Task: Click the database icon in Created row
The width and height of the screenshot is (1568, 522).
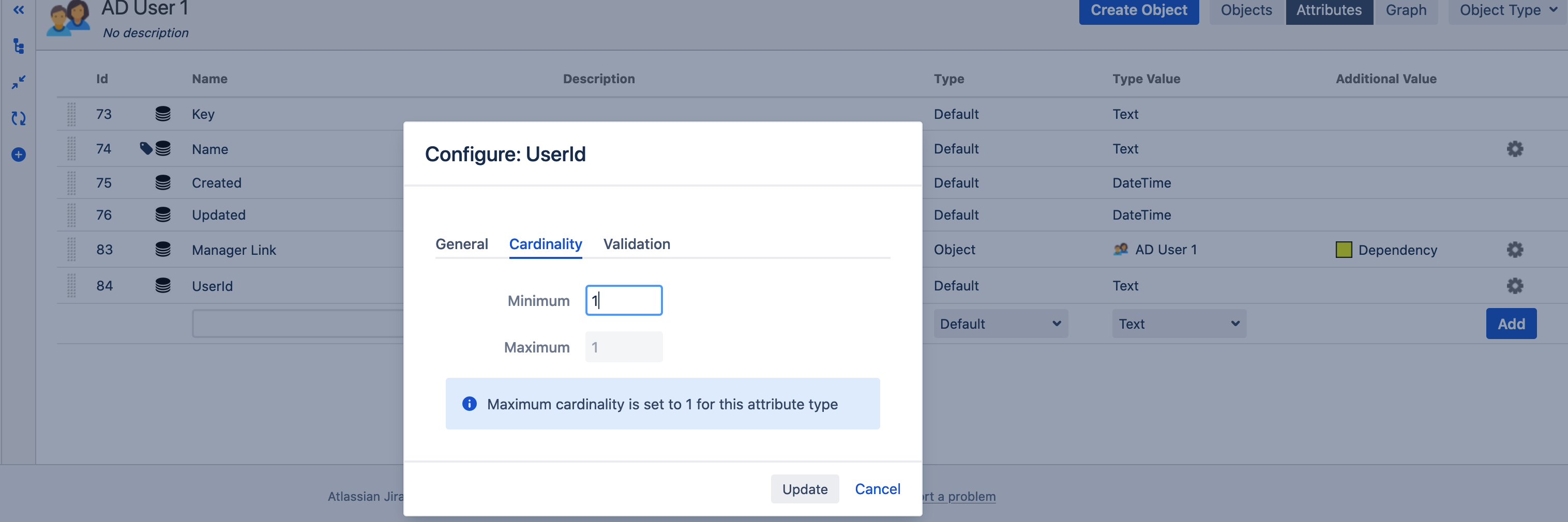Action: pyautogui.click(x=162, y=182)
